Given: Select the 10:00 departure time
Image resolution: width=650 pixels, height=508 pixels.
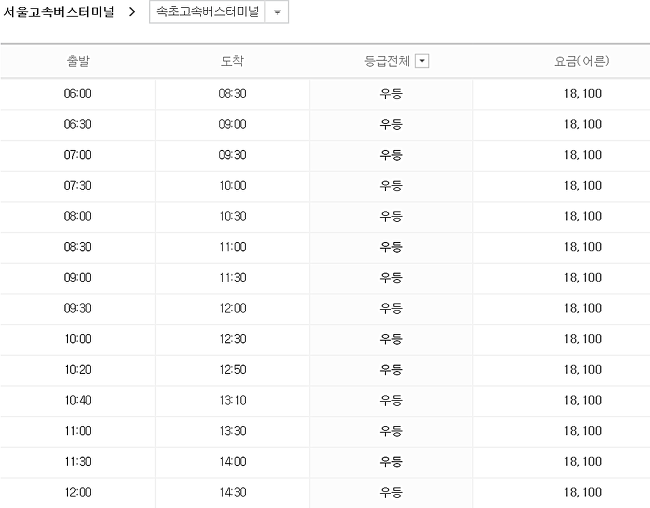Looking at the screenshot, I should 78,339.
